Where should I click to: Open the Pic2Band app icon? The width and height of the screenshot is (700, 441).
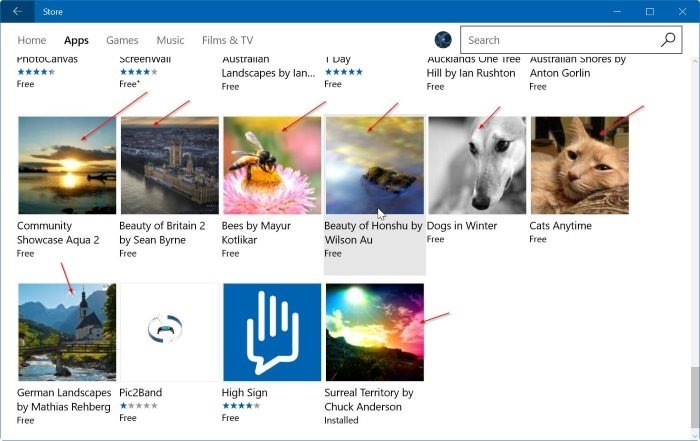(170, 332)
